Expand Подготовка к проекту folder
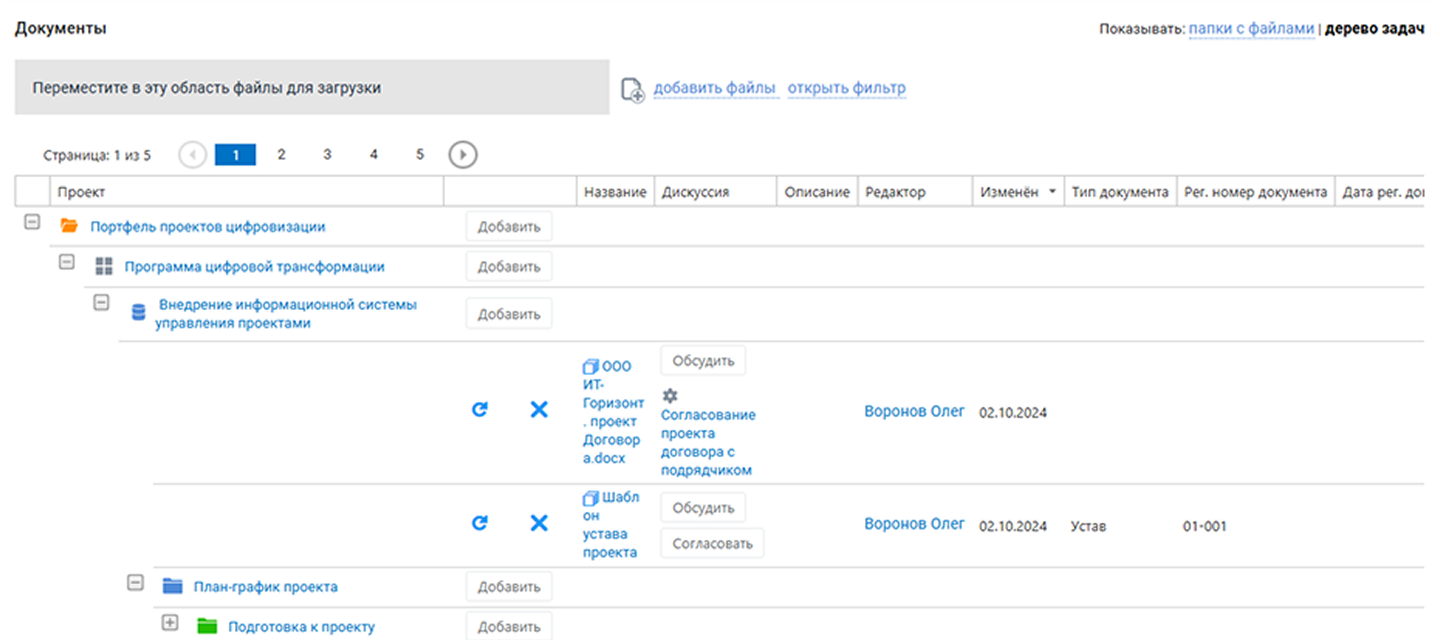Image resolution: width=1440 pixels, height=640 pixels. click(x=169, y=622)
